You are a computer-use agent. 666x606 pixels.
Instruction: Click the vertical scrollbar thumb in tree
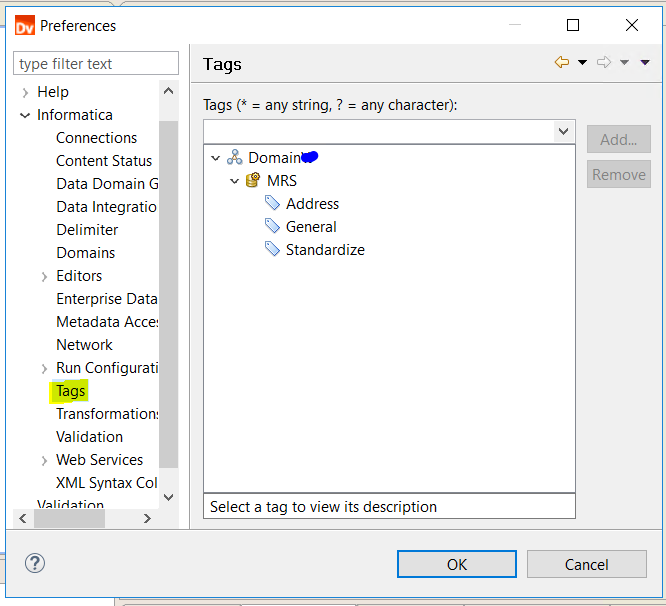[x=169, y=294]
